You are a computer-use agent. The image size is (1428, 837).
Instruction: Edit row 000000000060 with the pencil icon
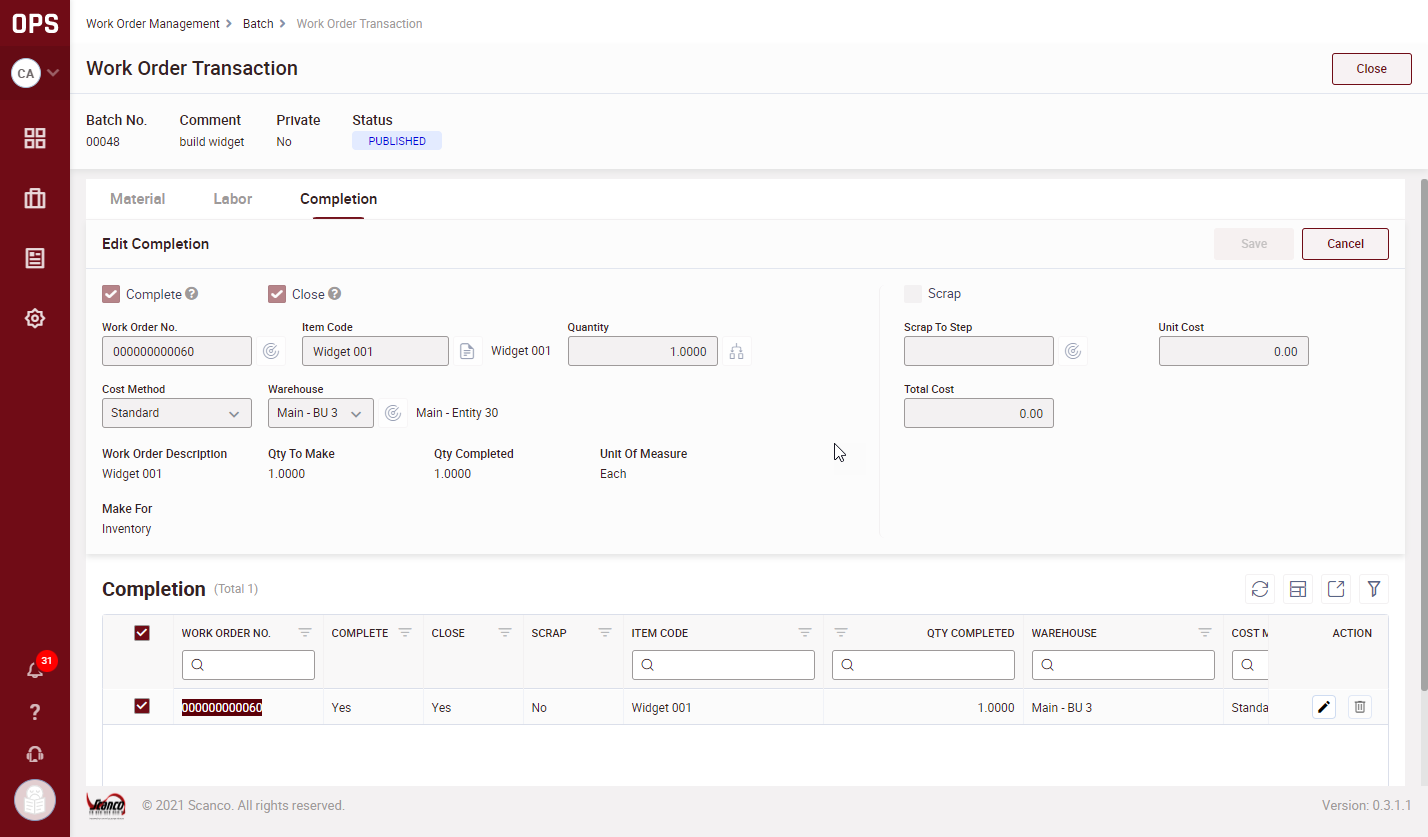click(1324, 707)
